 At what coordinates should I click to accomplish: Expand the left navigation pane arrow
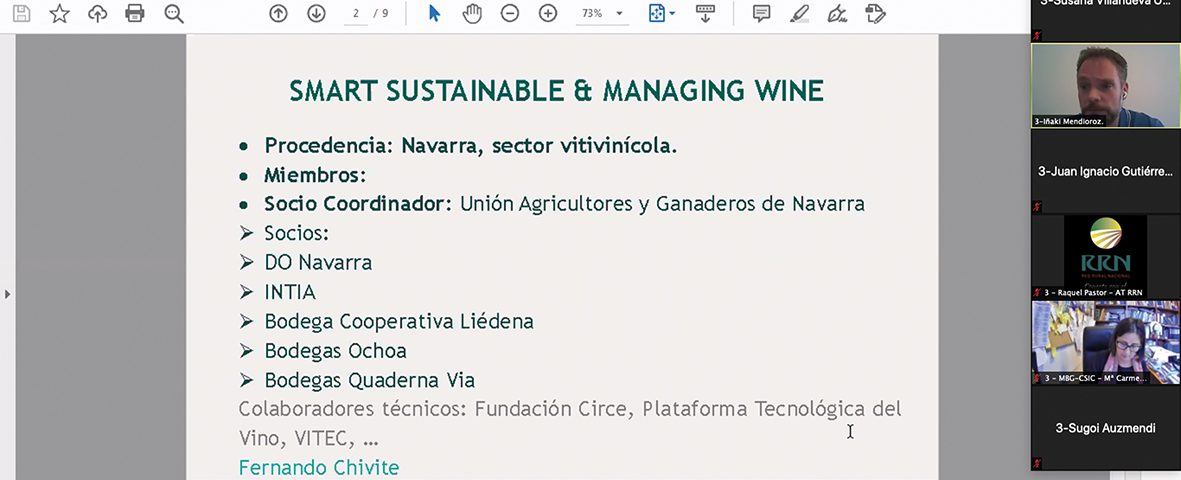[8, 294]
